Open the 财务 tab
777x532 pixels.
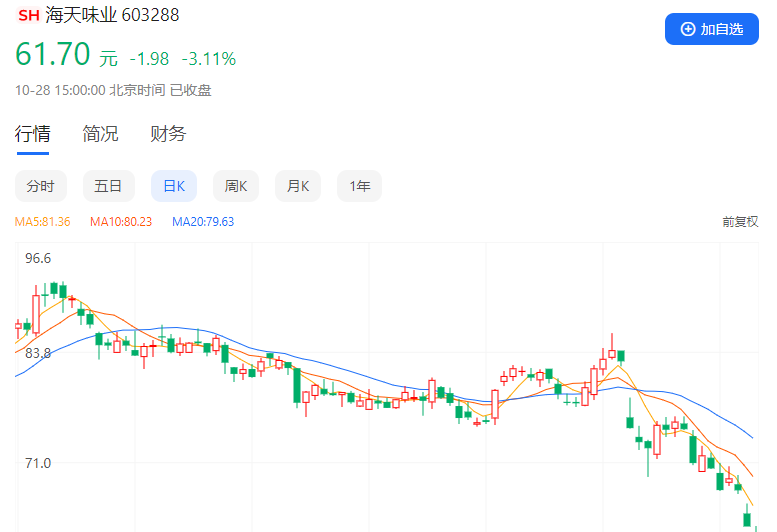click(x=168, y=134)
